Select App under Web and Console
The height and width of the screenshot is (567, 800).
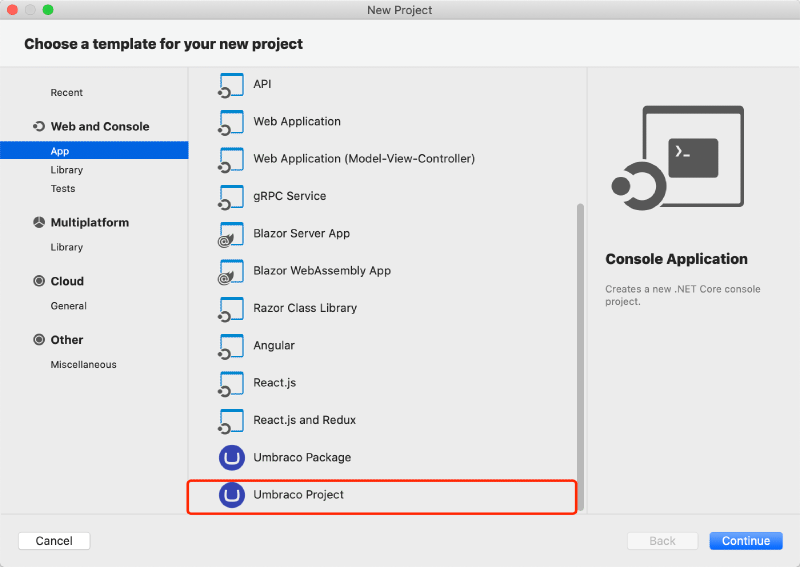(x=94, y=151)
